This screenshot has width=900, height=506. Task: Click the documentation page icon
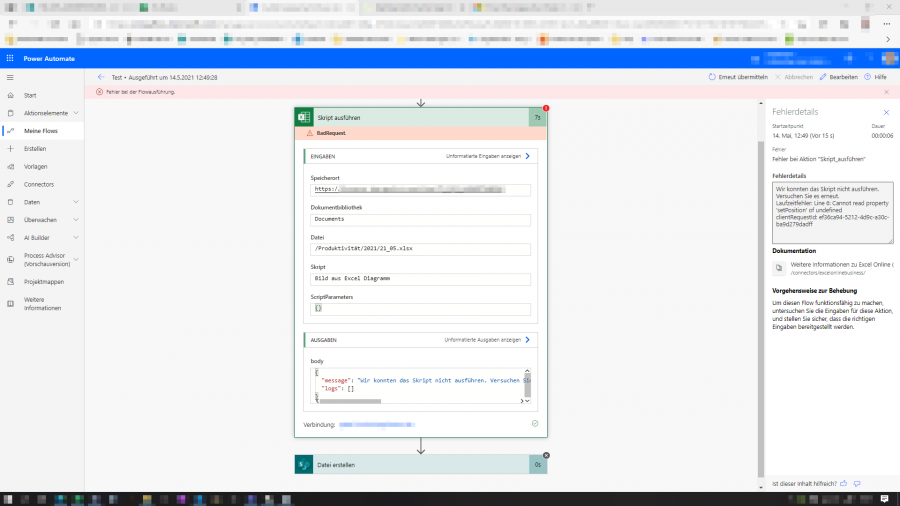(x=779, y=268)
